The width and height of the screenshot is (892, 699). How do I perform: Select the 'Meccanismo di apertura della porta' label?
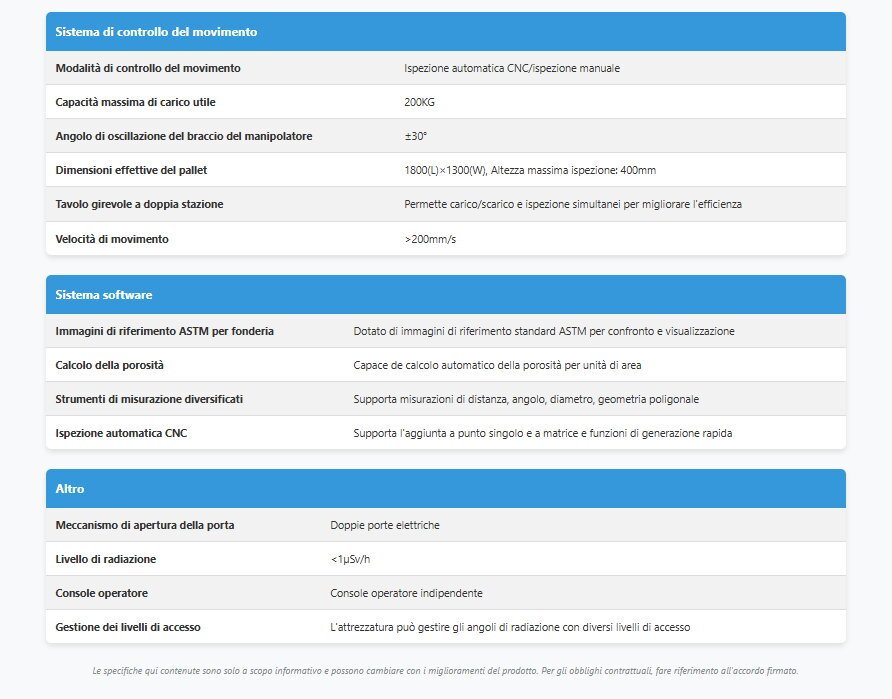pyautogui.click(x=145, y=525)
